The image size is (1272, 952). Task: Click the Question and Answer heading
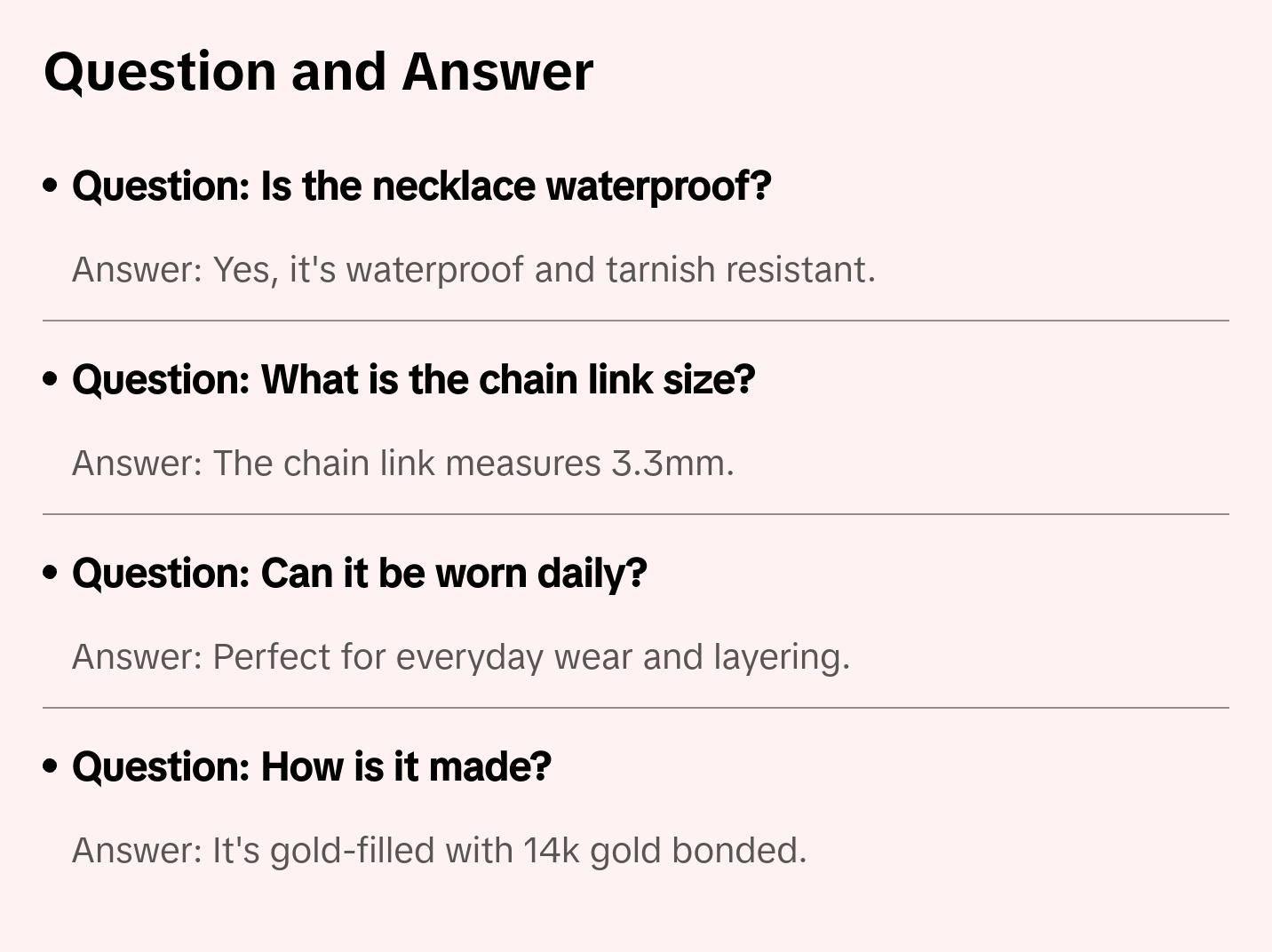pyautogui.click(x=319, y=71)
